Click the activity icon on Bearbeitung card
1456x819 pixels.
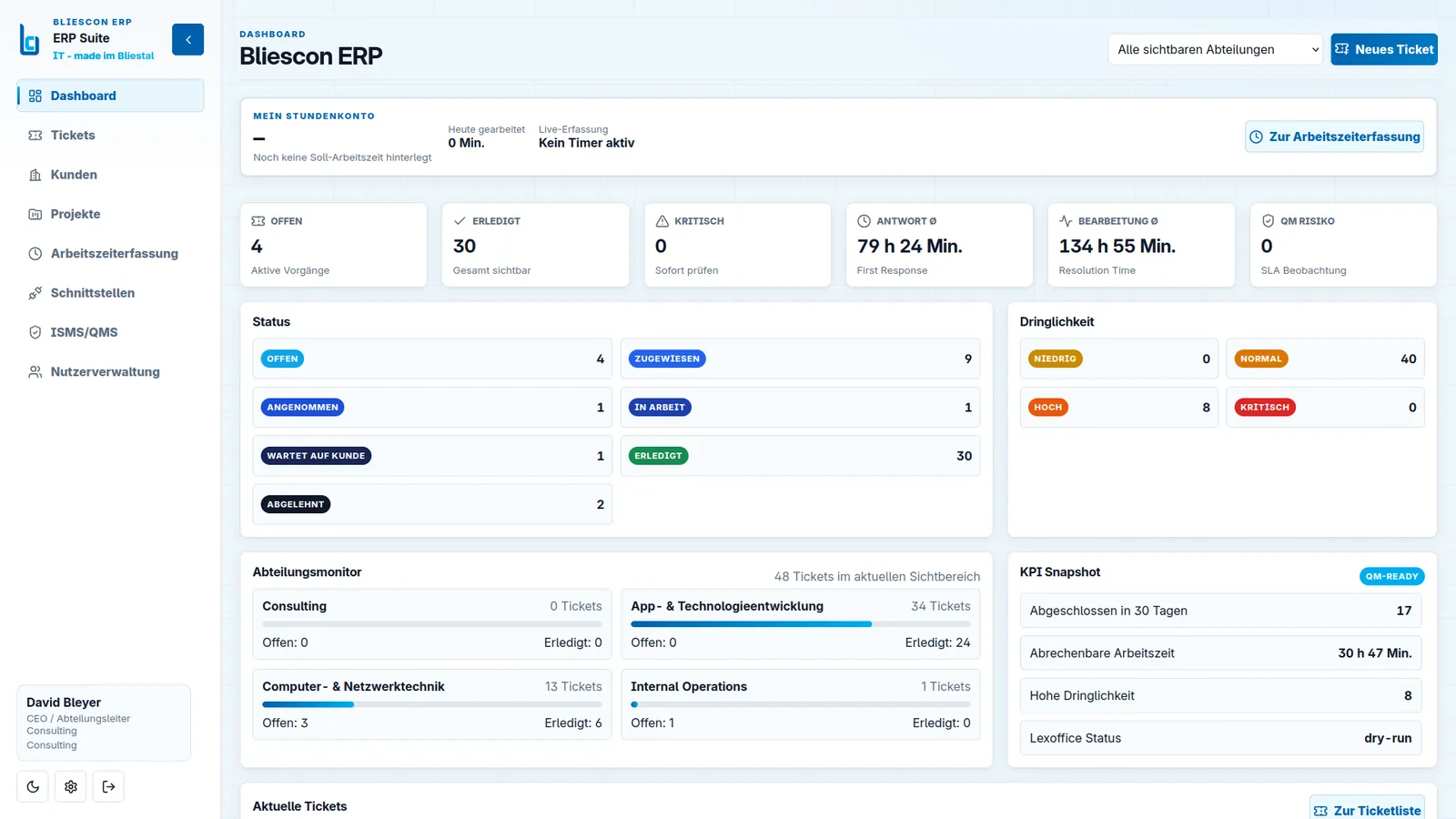(x=1066, y=221)
